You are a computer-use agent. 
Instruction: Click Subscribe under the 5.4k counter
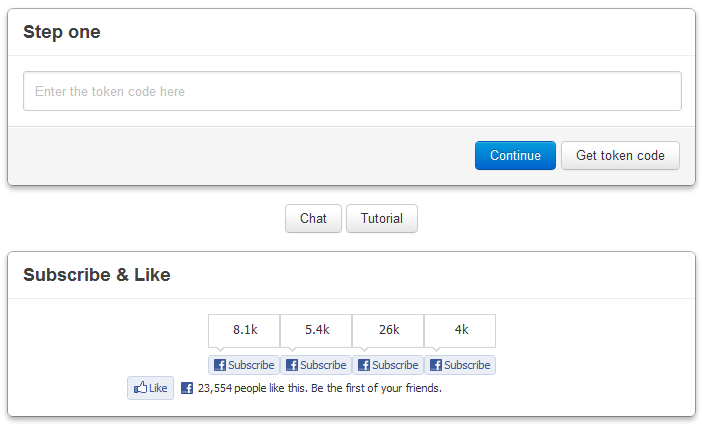[316, 365]
